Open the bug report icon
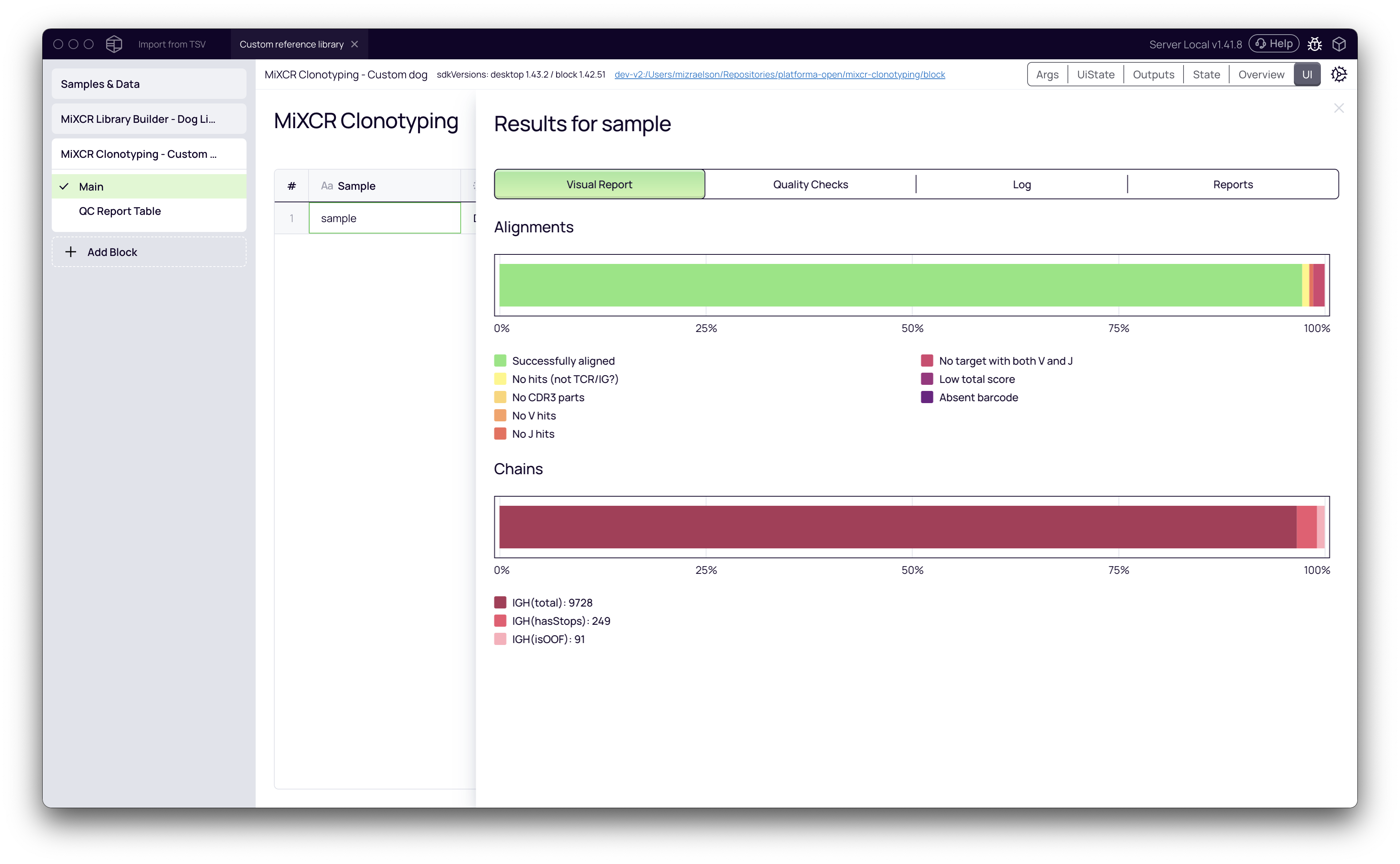Viewport: 1400px width, 864px height. pyautogui.click(x=1314, y=44)
